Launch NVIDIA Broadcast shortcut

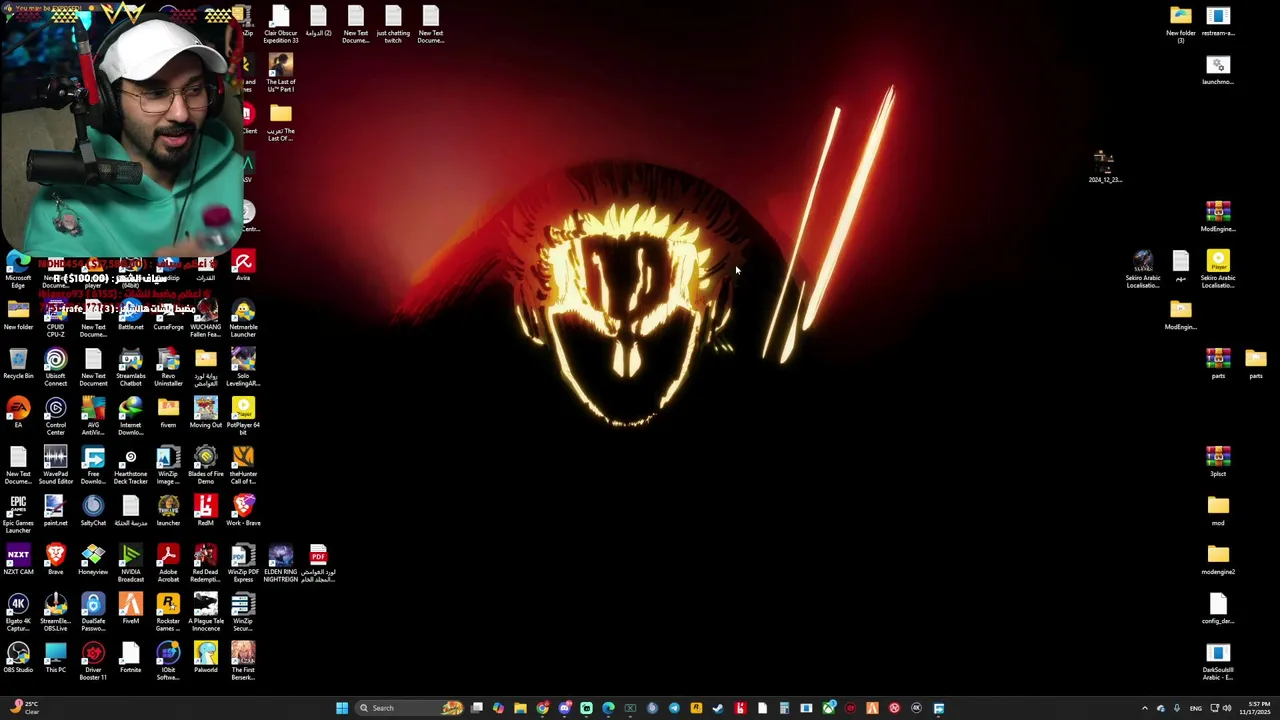point(131,563)
